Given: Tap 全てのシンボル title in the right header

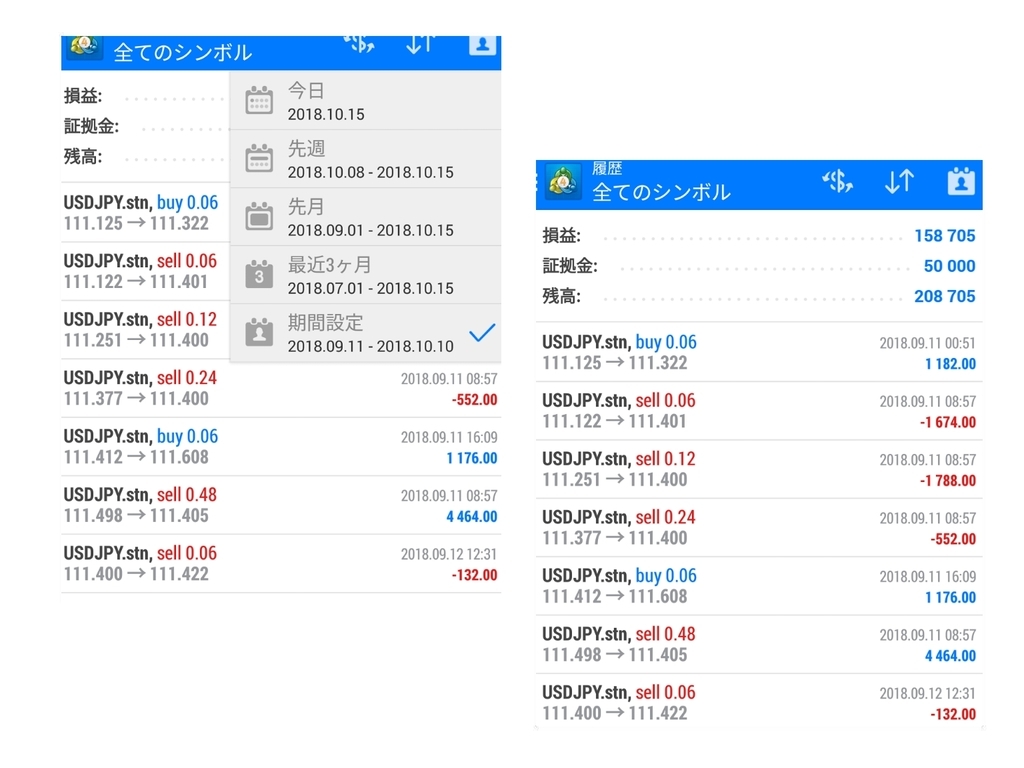Looking at the screenshot, I should click(661, 192).
